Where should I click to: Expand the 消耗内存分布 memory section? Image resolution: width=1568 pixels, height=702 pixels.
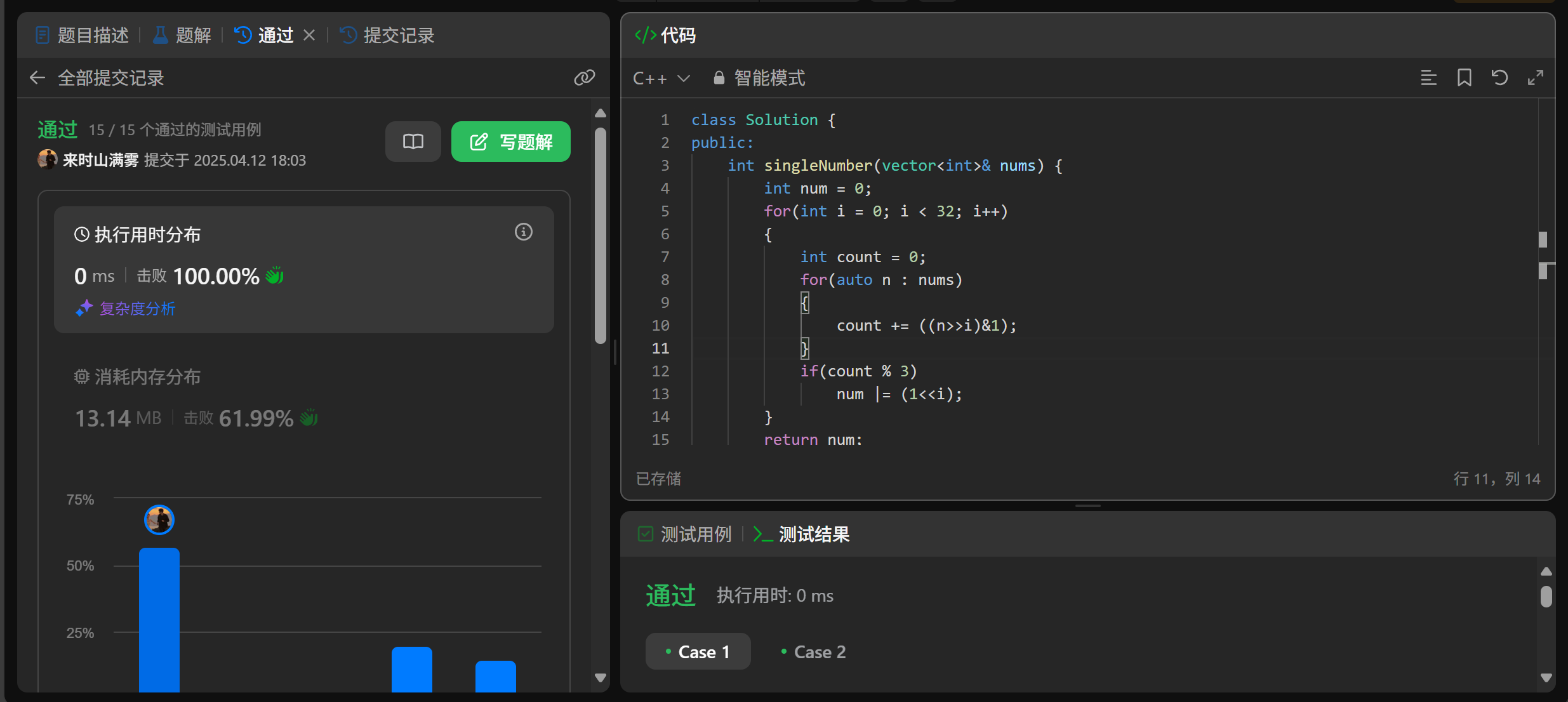click(x=147, y=377)
